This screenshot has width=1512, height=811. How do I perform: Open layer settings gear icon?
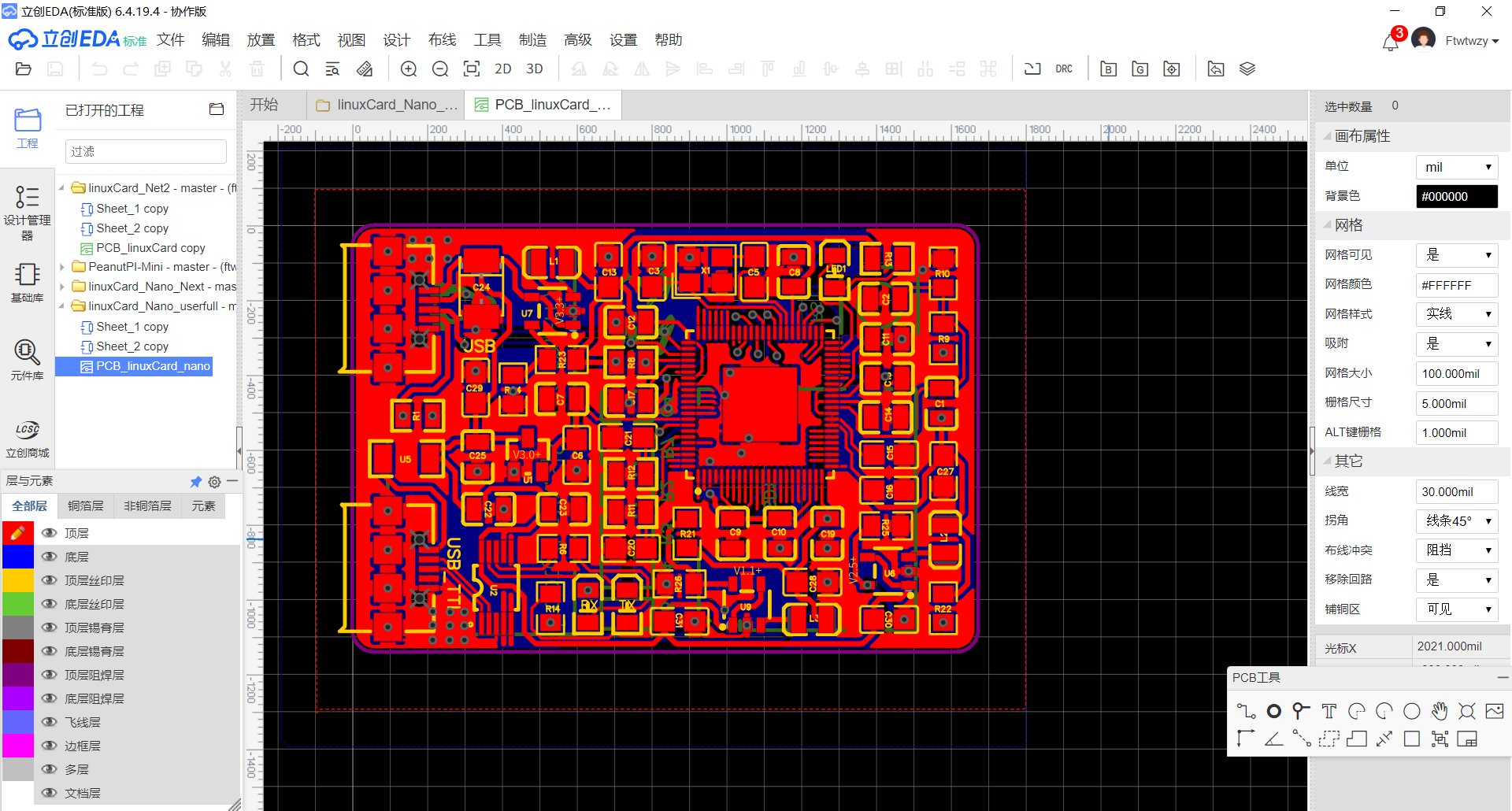tap(214, 482)
